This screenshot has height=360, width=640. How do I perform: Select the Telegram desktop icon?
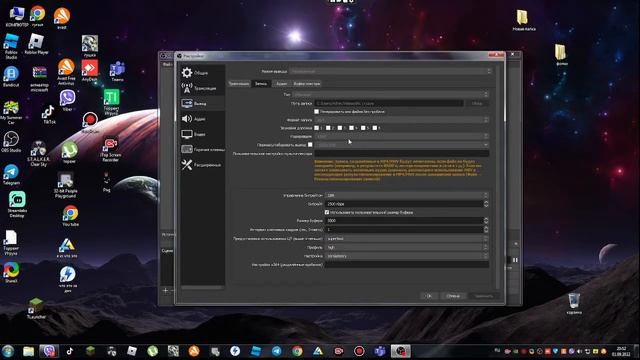click(11, 175)
